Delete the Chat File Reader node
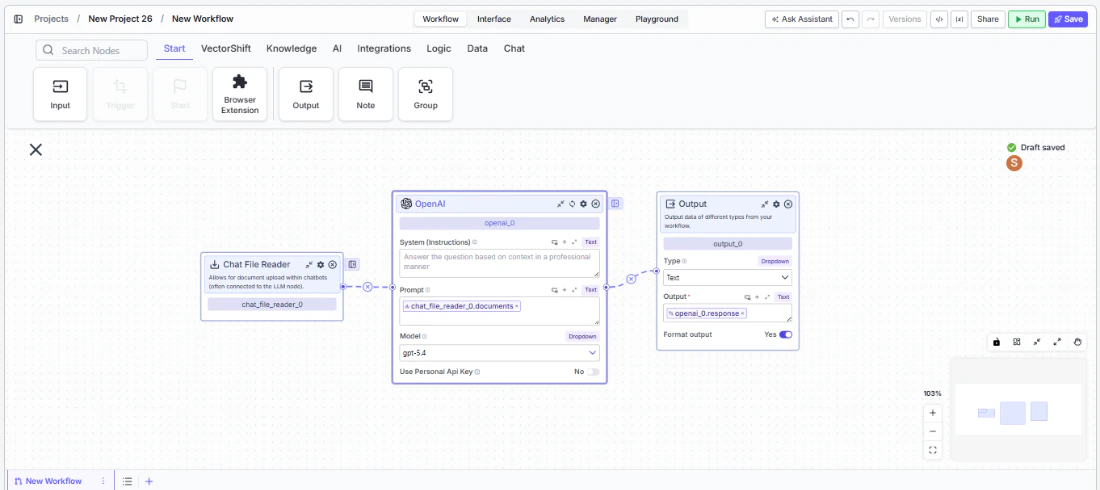1100x490 pixels. pyautogui.click(x=333, y=265)
